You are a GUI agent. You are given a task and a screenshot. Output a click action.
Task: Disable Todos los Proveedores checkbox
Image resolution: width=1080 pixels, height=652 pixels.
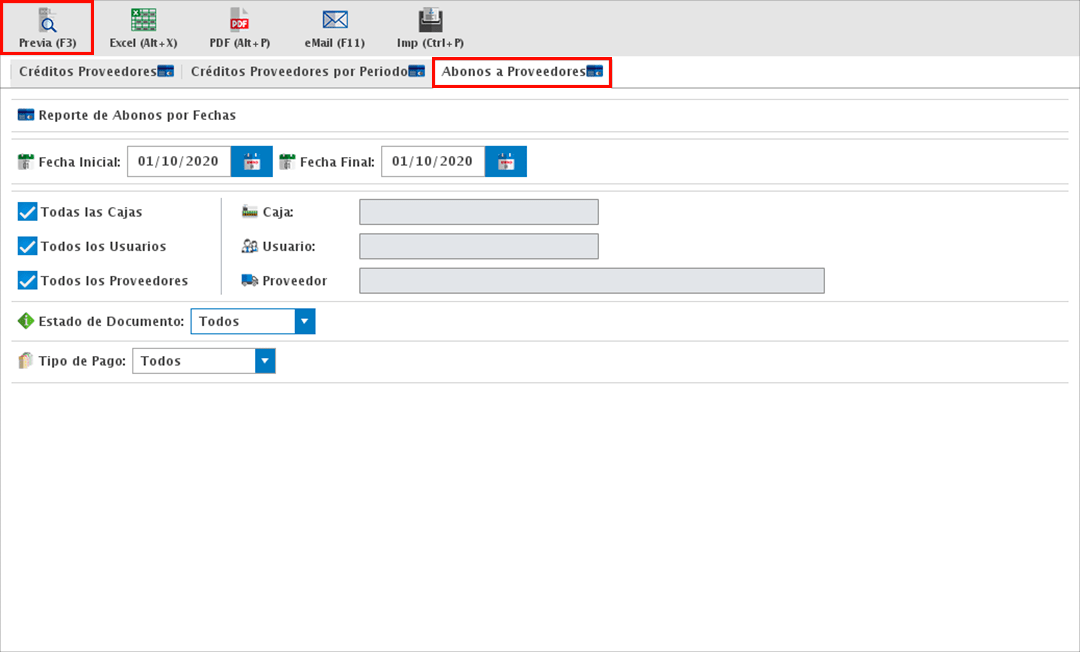[x=28, y=281]
